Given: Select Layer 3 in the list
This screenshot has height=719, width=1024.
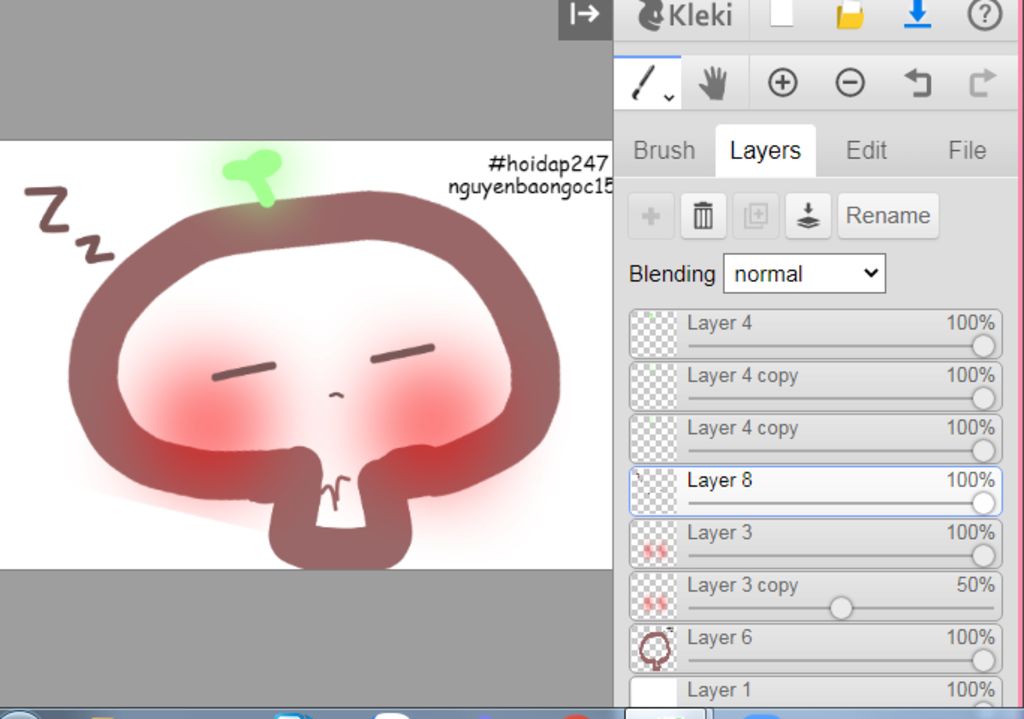Looking at the screenshot, I should pyautogui.click(x=815, y=543).
